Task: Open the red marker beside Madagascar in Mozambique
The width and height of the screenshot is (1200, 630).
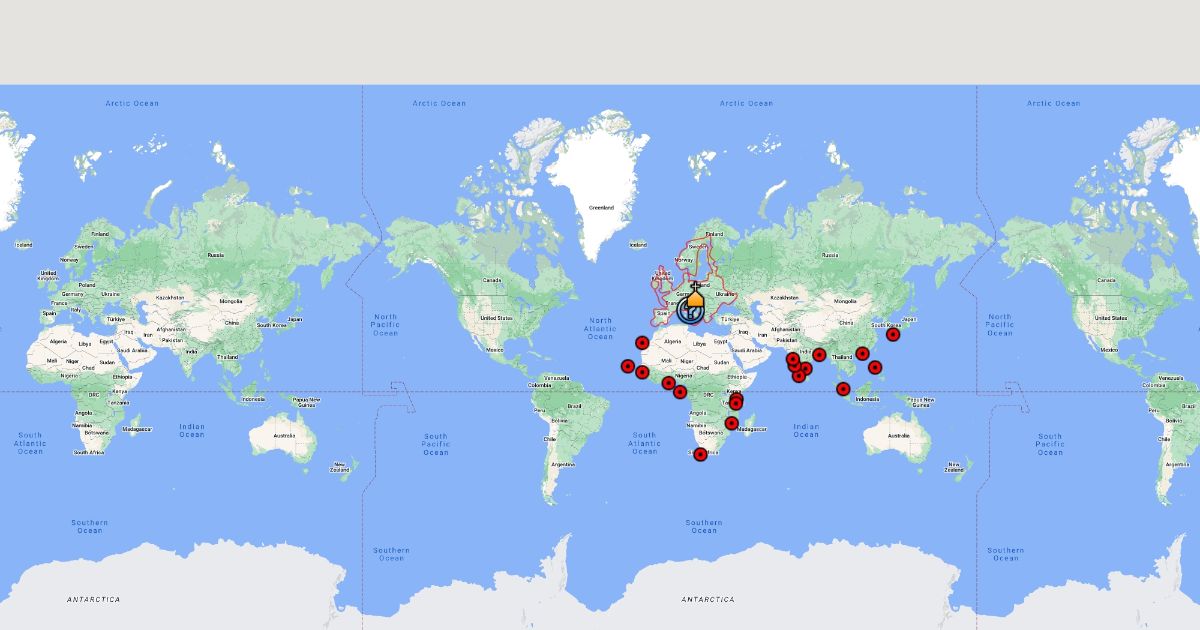Action: click(731, 424)
